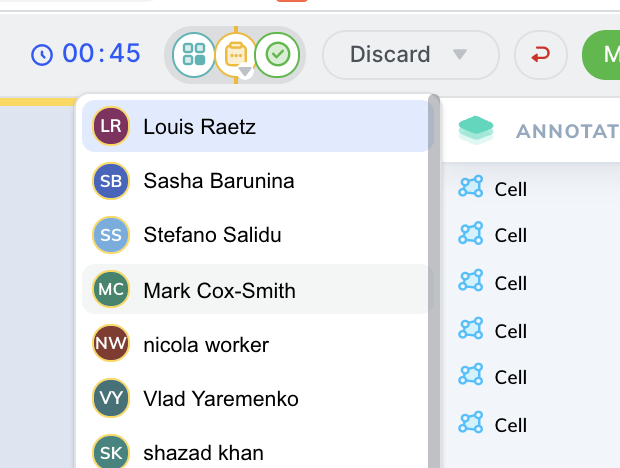Click the polygon icon of fourth Cell
The image size is (620, 468).
471,328
